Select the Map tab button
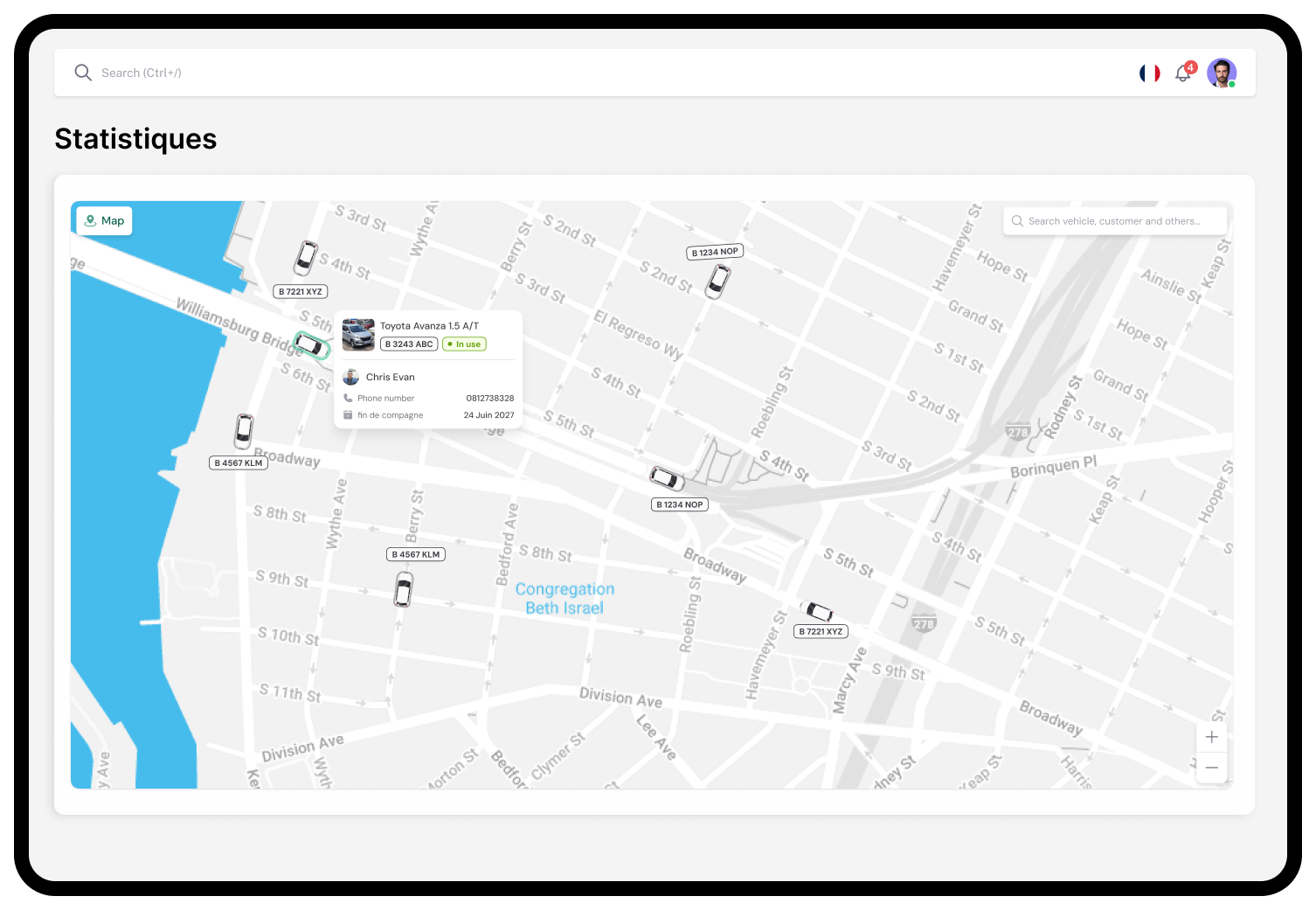 (x=104, y=221)
